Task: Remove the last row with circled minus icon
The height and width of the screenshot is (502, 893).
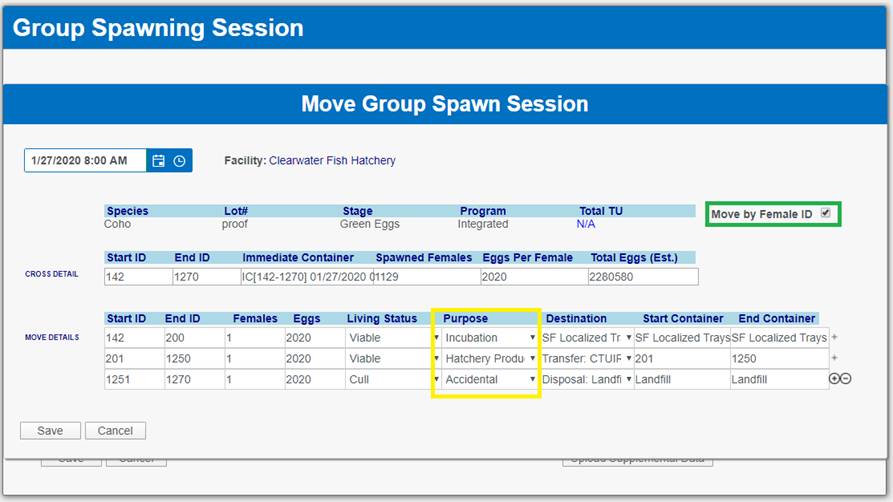Action: [x=846, y=379]
